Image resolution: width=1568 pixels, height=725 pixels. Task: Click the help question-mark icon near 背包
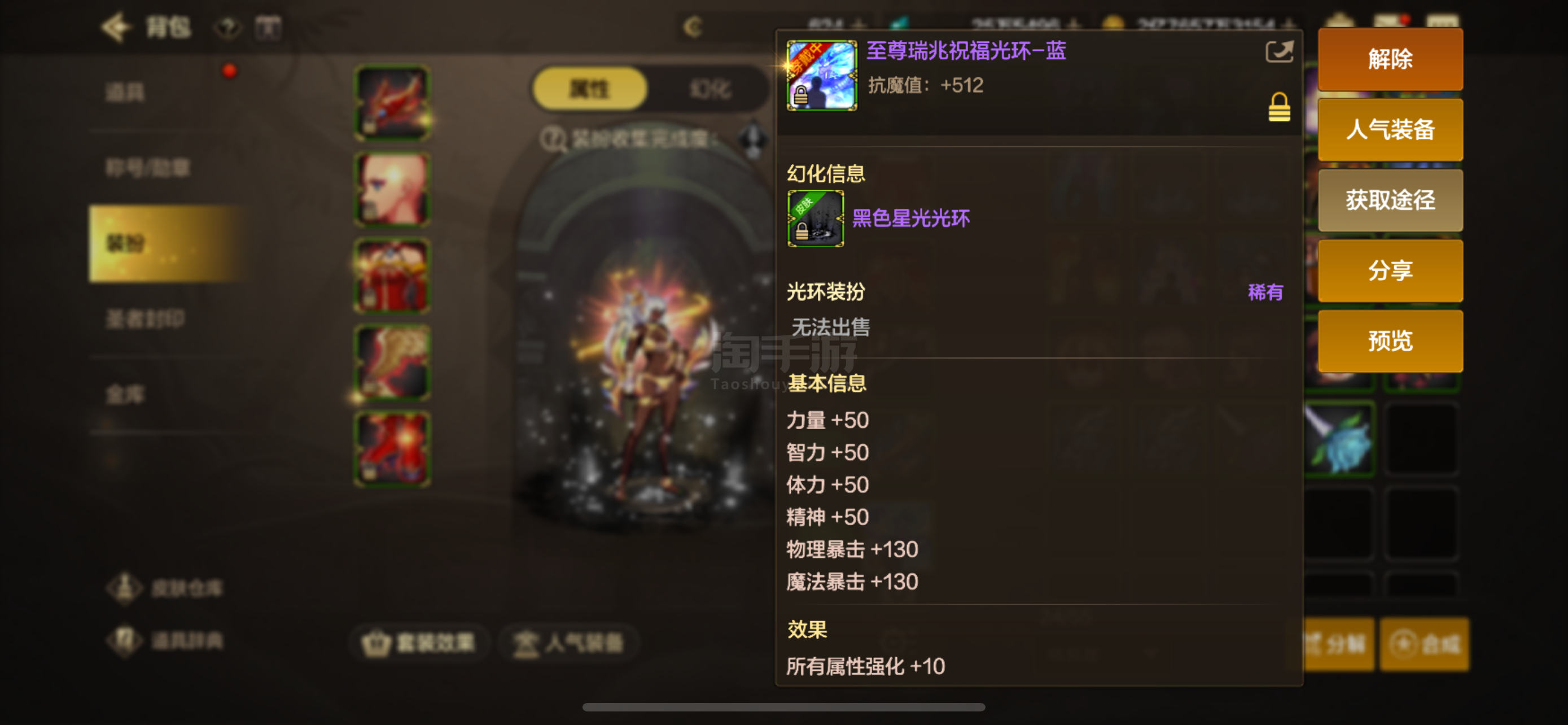coord(227,28)
